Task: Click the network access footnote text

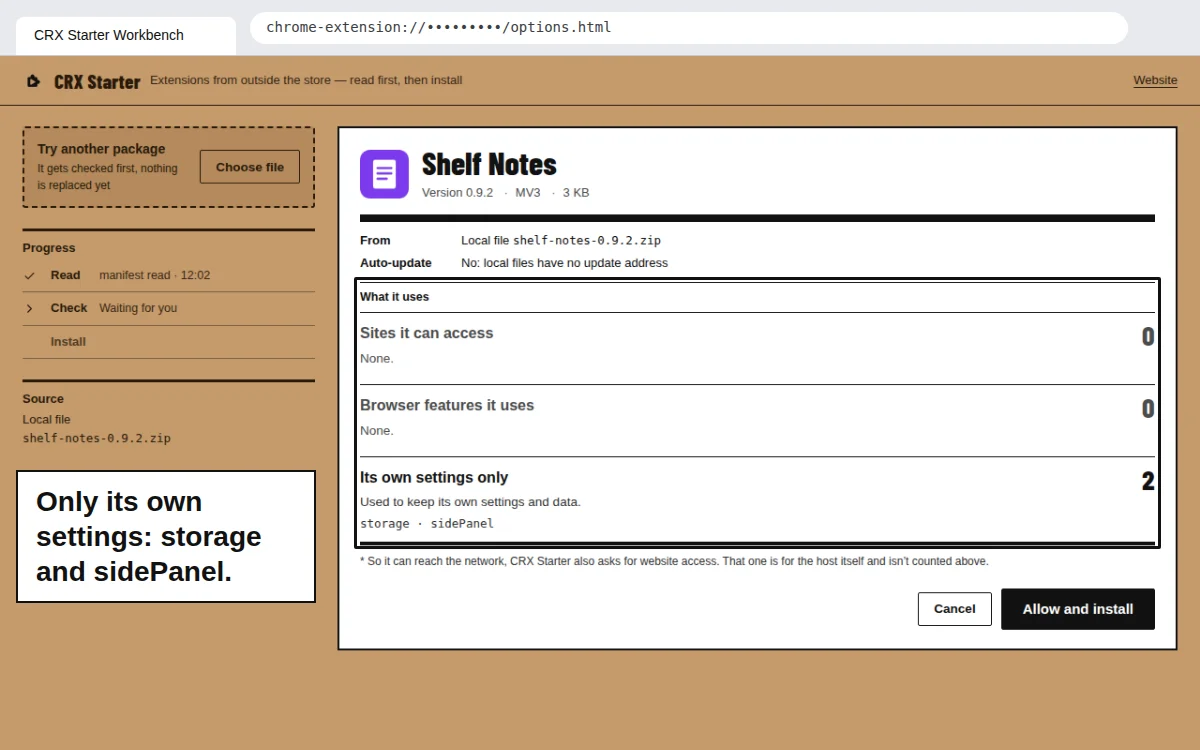Action: pos(674,561)
